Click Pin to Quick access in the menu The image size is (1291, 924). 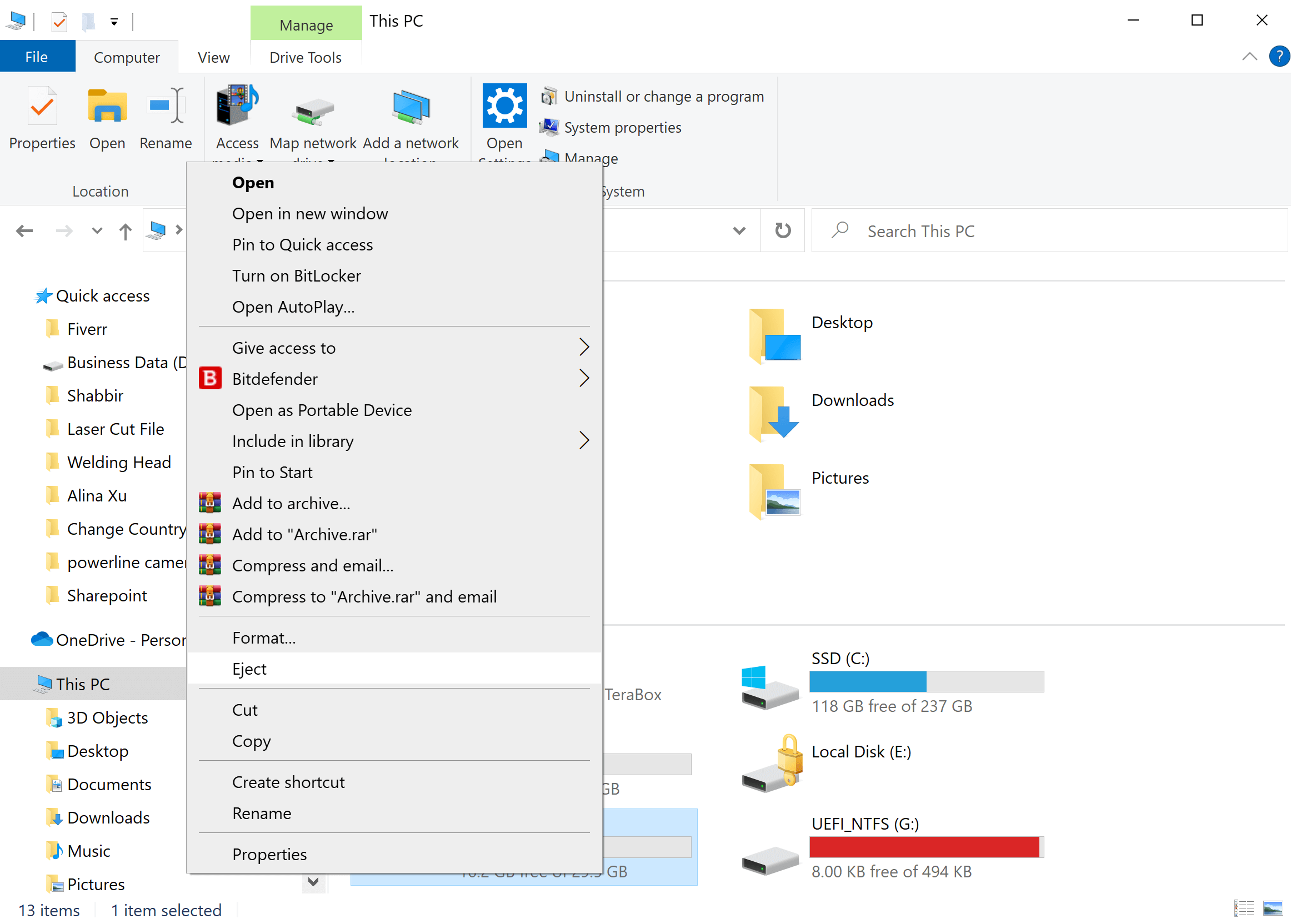302,245
